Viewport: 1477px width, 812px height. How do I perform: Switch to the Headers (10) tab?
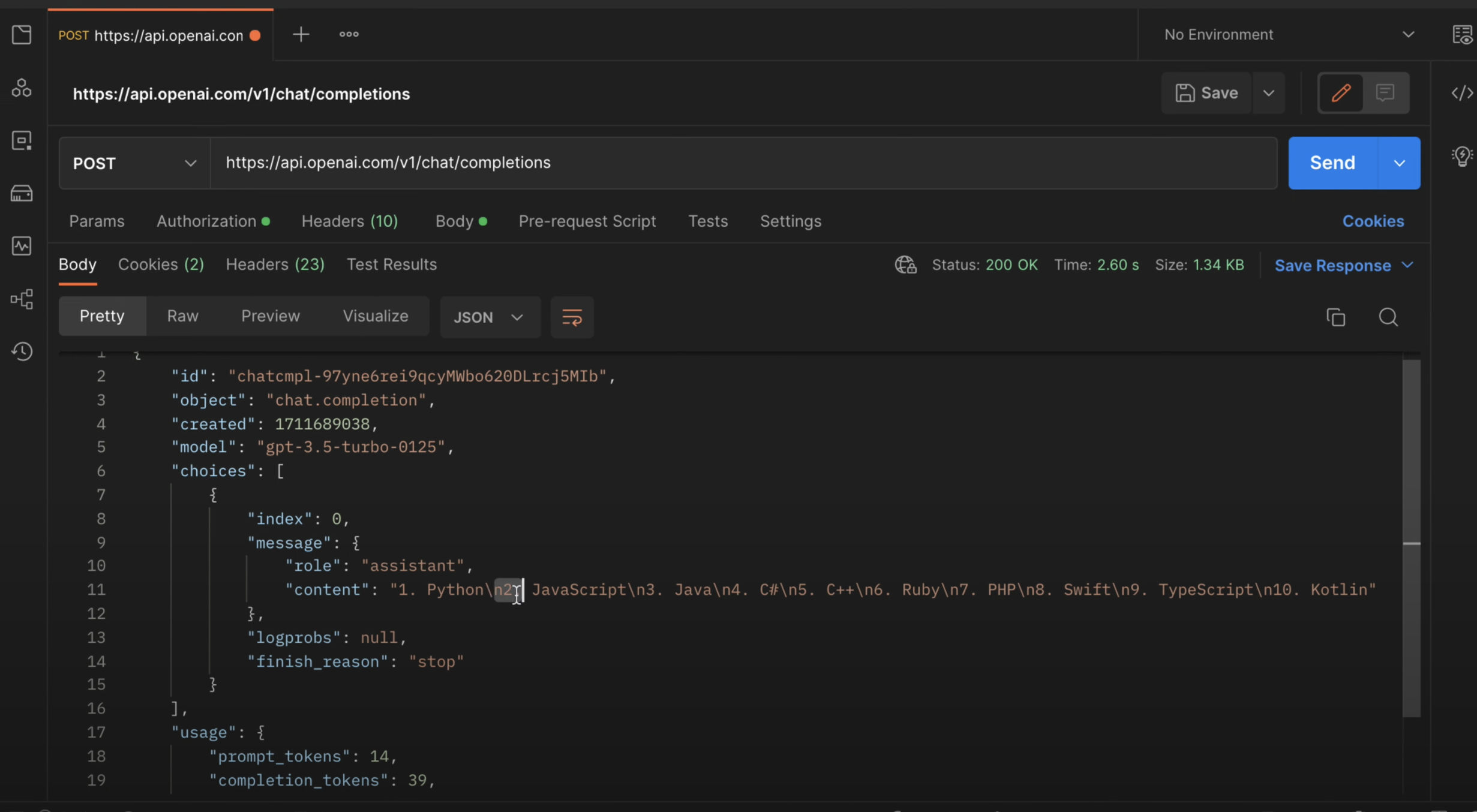coord(349,221)
